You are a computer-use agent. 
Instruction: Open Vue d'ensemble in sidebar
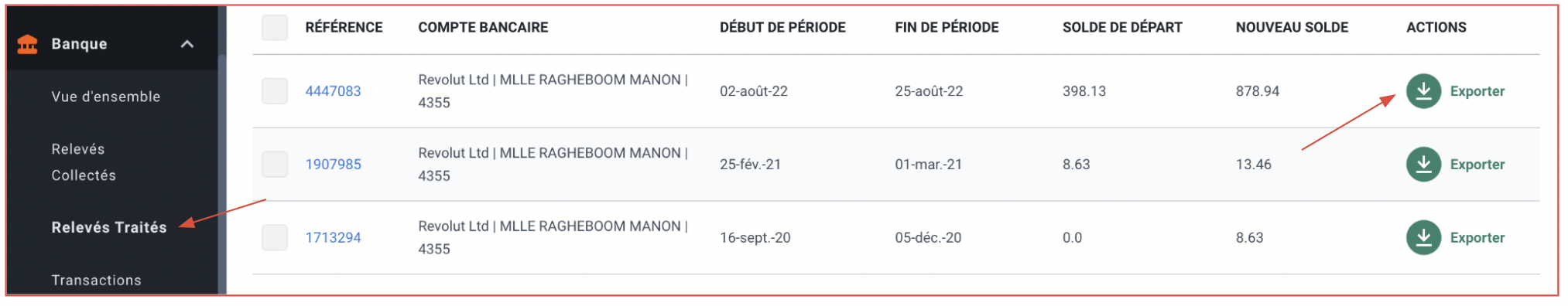106,97
